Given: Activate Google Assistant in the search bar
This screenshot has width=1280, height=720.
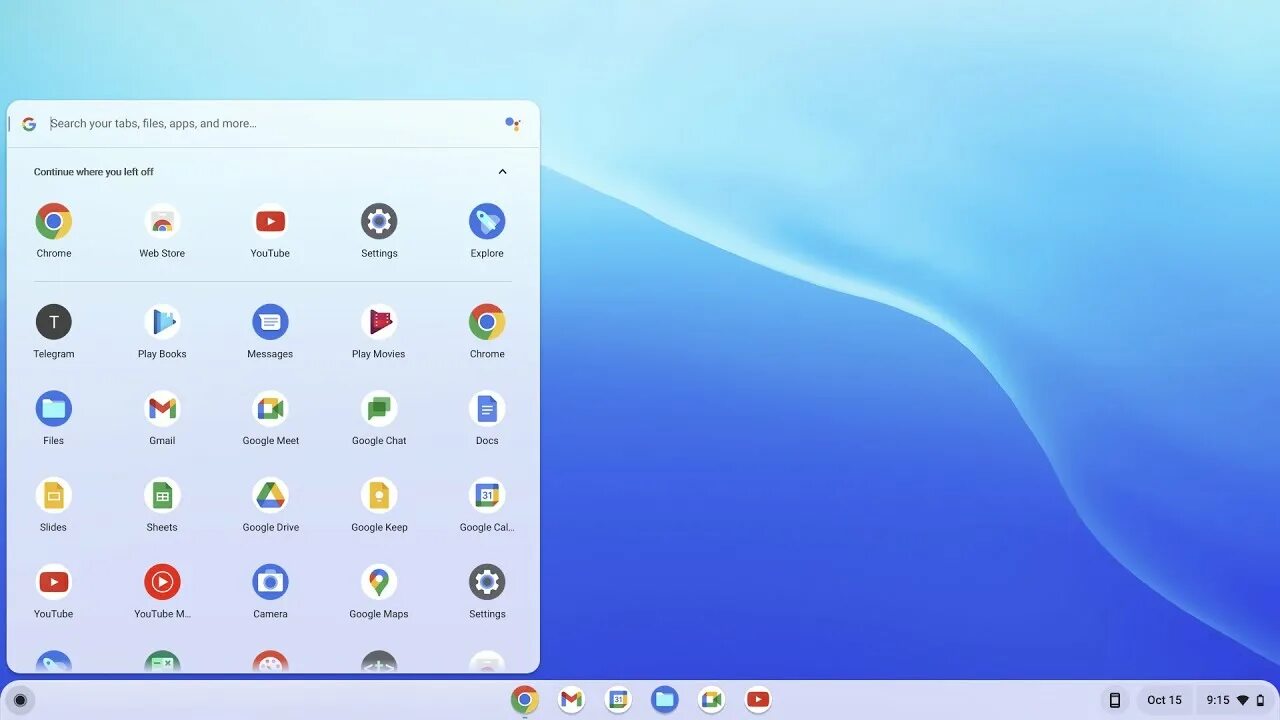Looking at the screenshot, I should pos(512,124).
